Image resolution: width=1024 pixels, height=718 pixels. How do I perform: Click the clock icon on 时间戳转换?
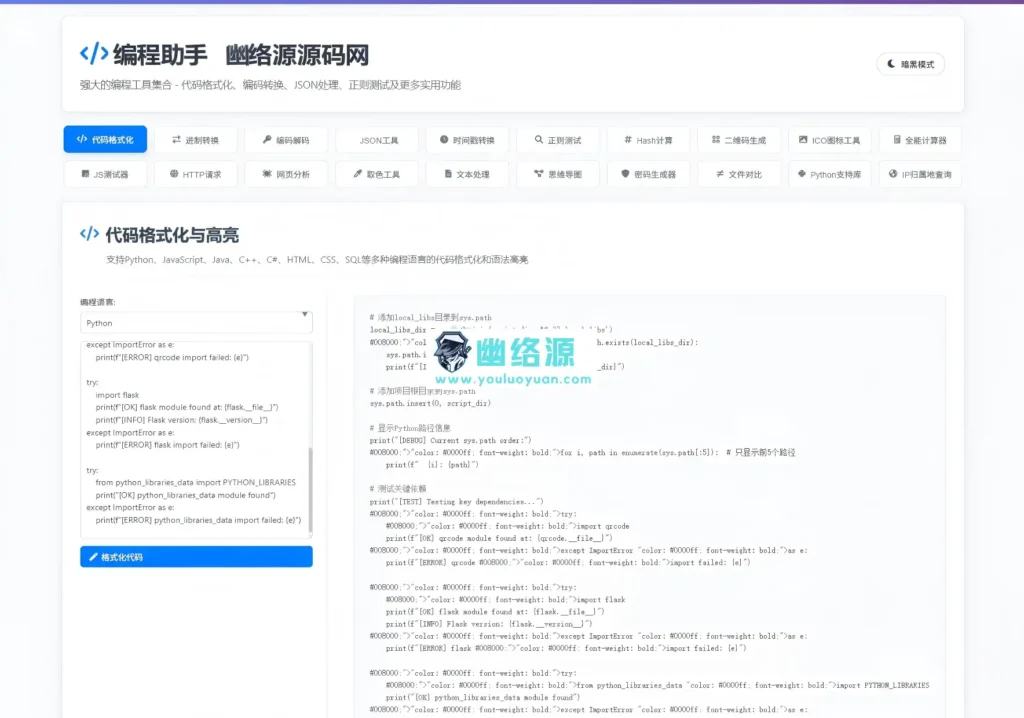(444, 140)
